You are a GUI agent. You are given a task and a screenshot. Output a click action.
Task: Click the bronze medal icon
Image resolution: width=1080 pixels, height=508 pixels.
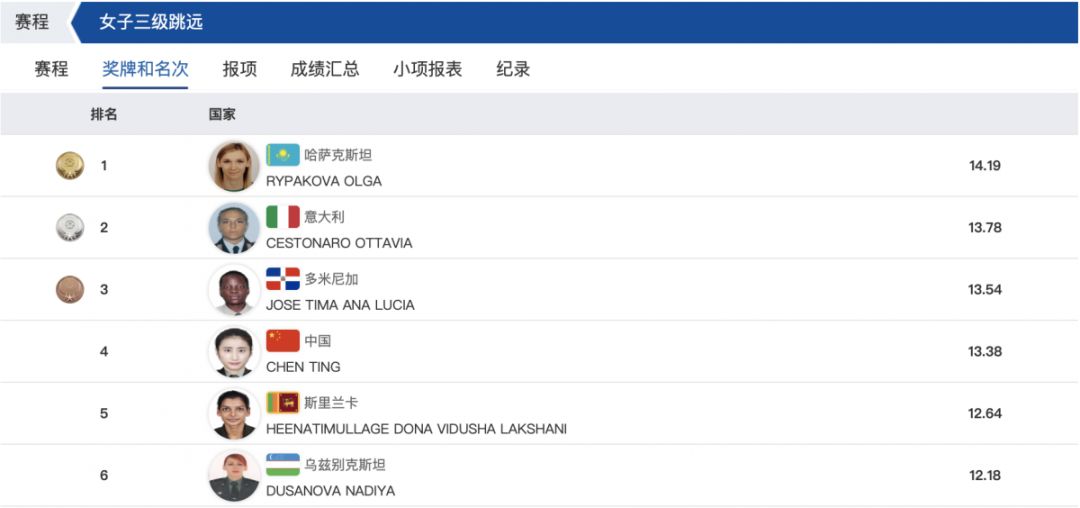(70, 290)
